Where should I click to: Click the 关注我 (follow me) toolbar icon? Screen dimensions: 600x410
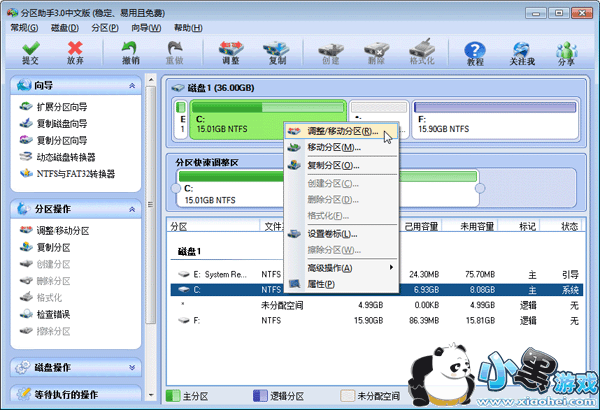[x=522, y=54]
